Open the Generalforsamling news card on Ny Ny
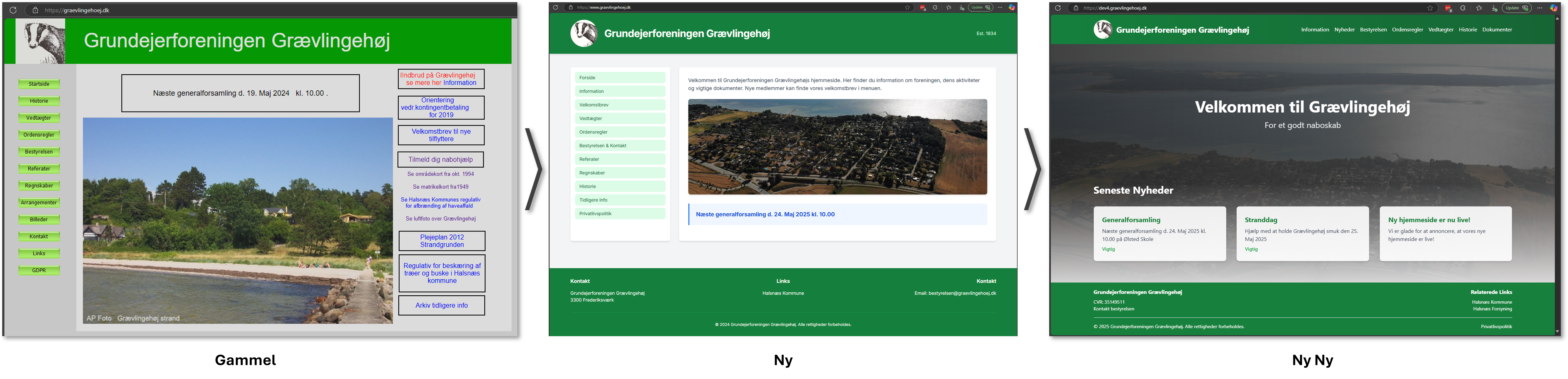This screenshot has width=1568, height=379. (1160, 234)
